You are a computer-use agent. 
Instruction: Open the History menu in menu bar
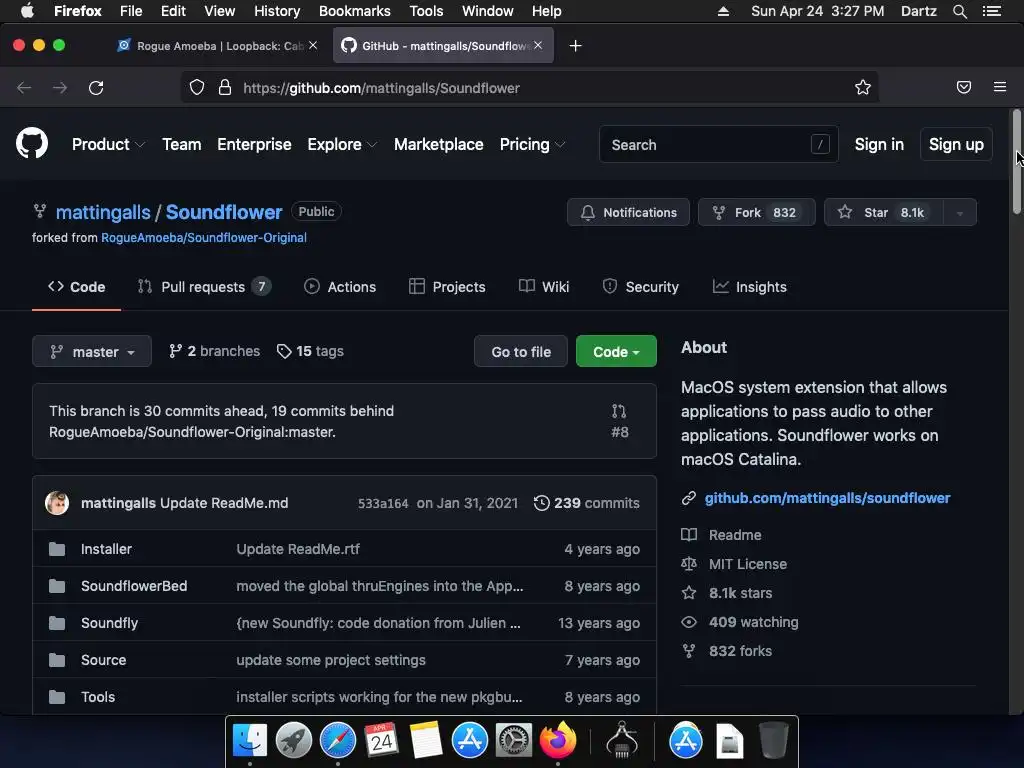[277, 11]
